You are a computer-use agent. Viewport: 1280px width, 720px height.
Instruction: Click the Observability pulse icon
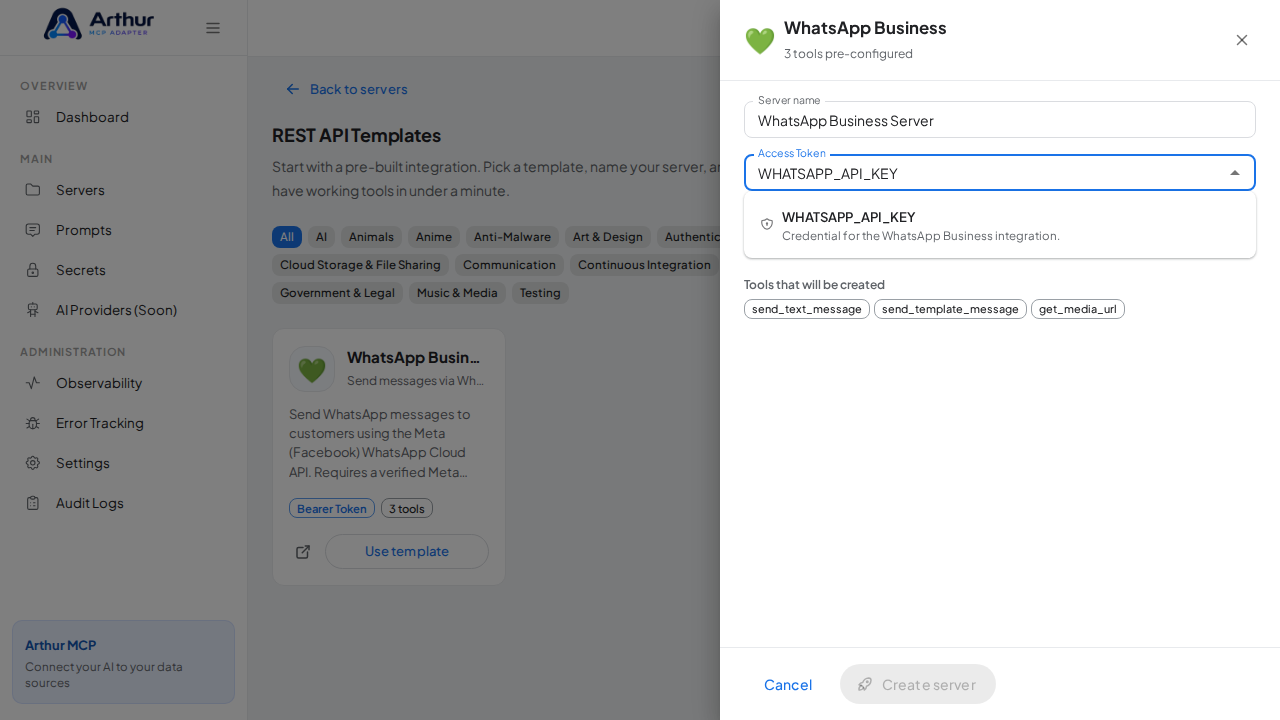click(33, 383)
